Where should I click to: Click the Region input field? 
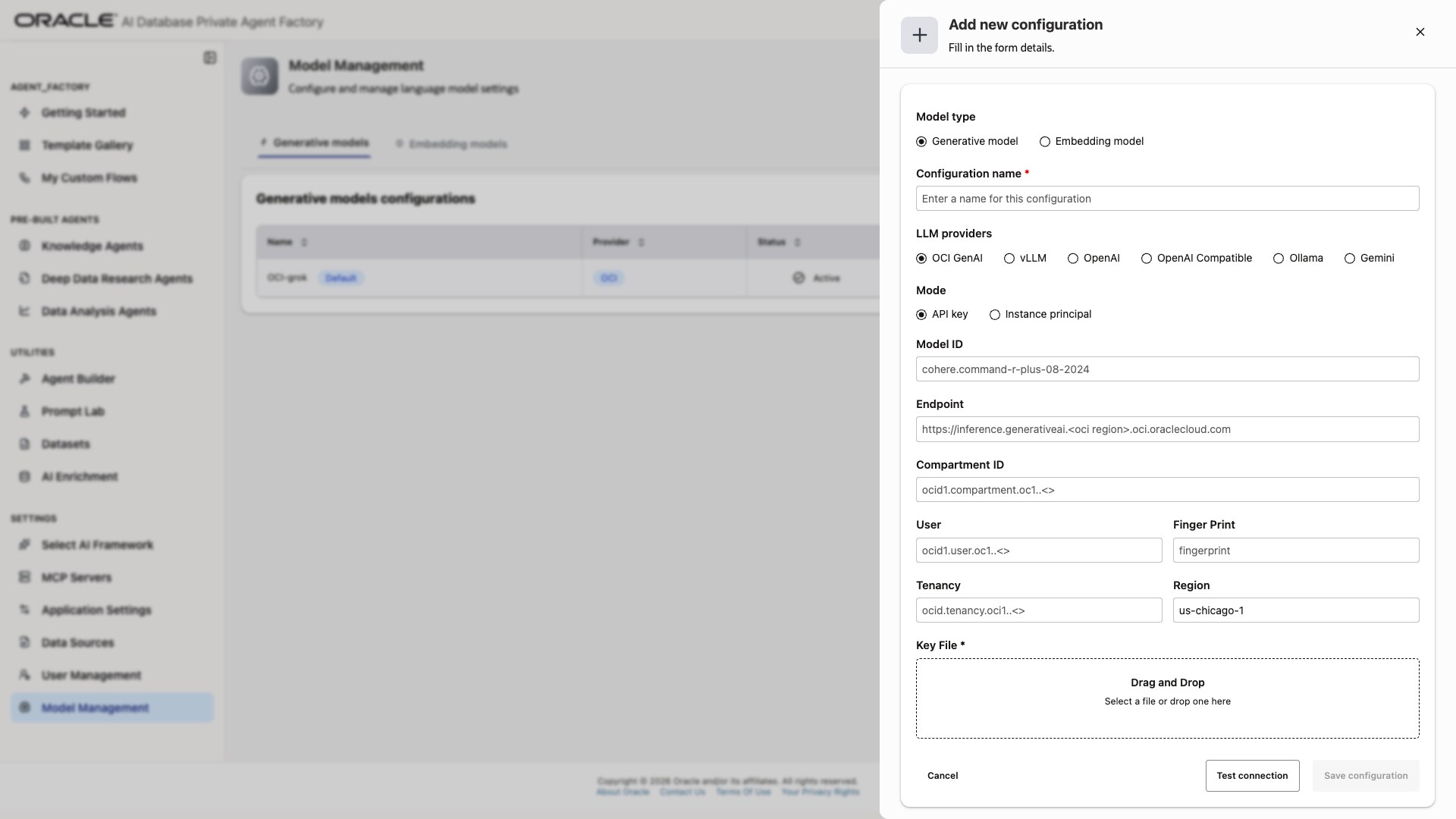[x=1296, y=610]
